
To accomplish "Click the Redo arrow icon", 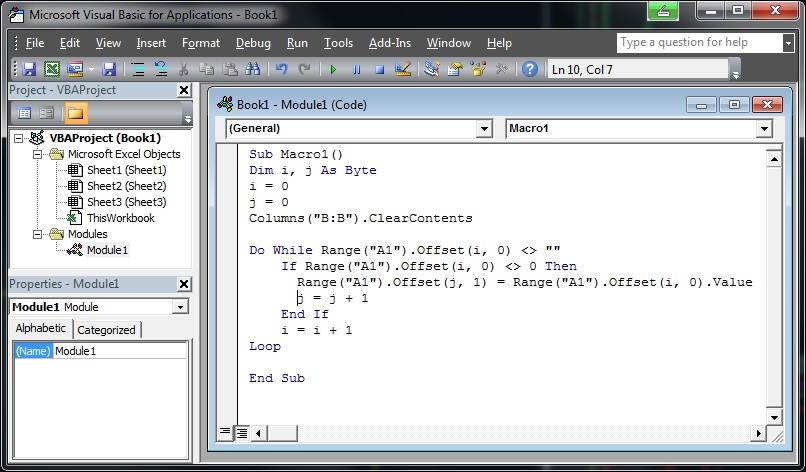I will coord(304,69).
